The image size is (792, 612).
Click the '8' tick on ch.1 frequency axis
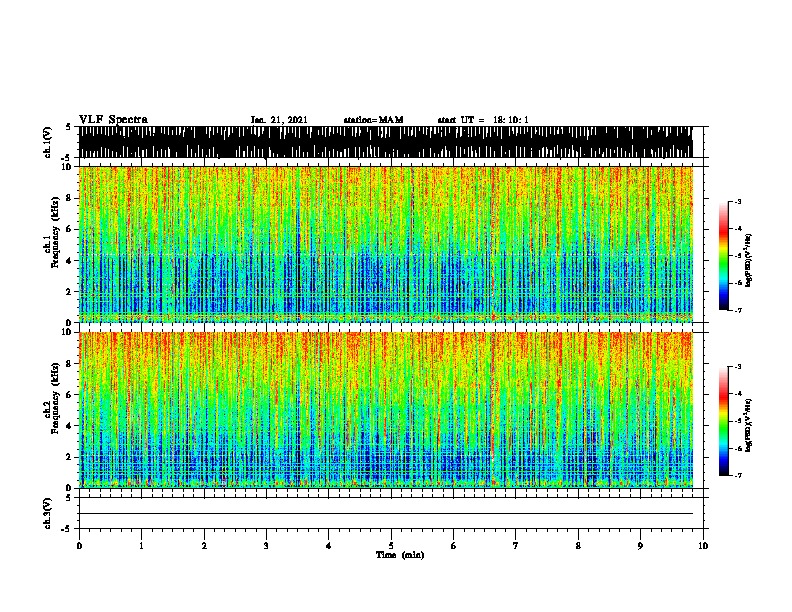click(70, 198)
